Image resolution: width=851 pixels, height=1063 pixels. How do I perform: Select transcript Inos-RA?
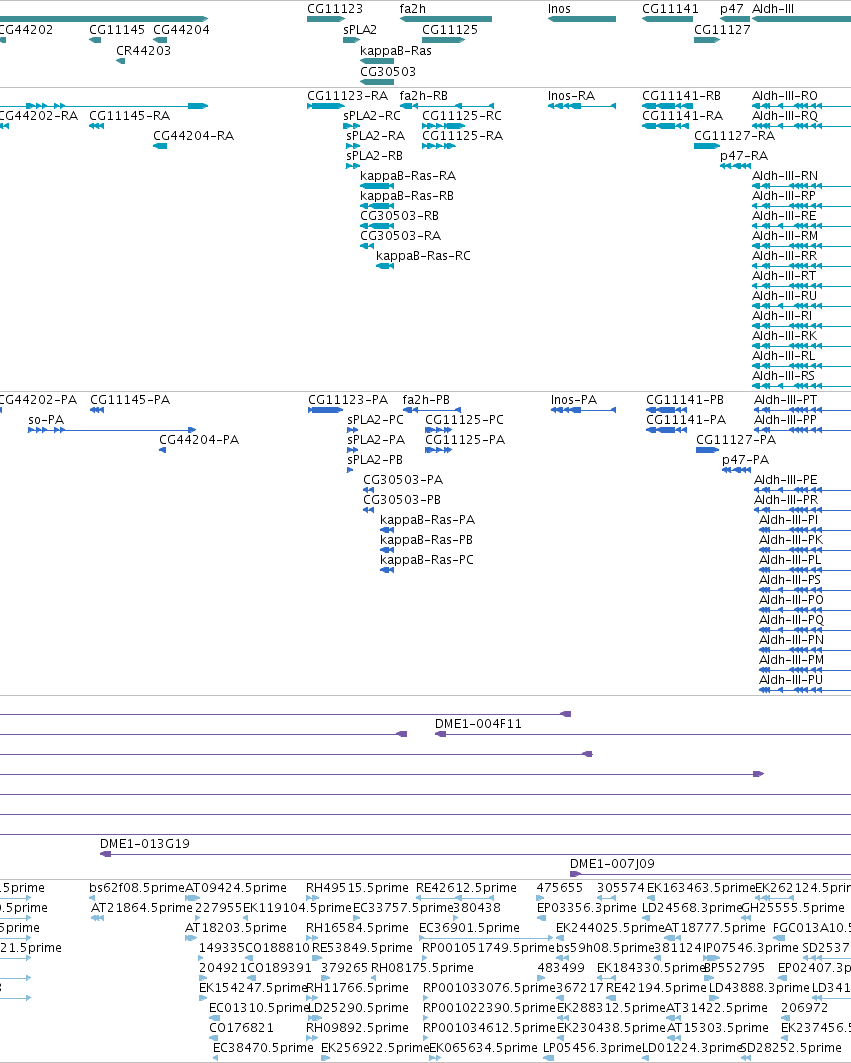tap(571, 96)
